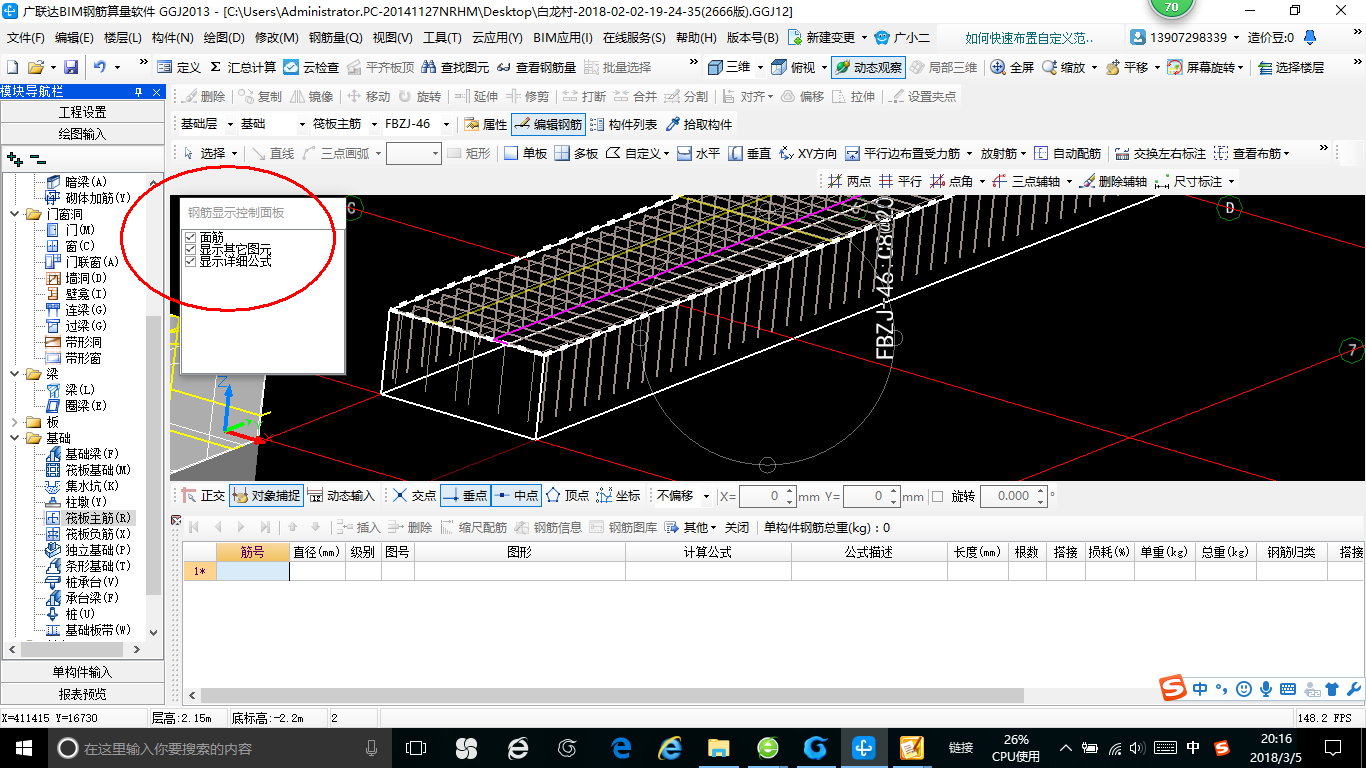Collapse 梁 tree node

[x=14, y=374]
